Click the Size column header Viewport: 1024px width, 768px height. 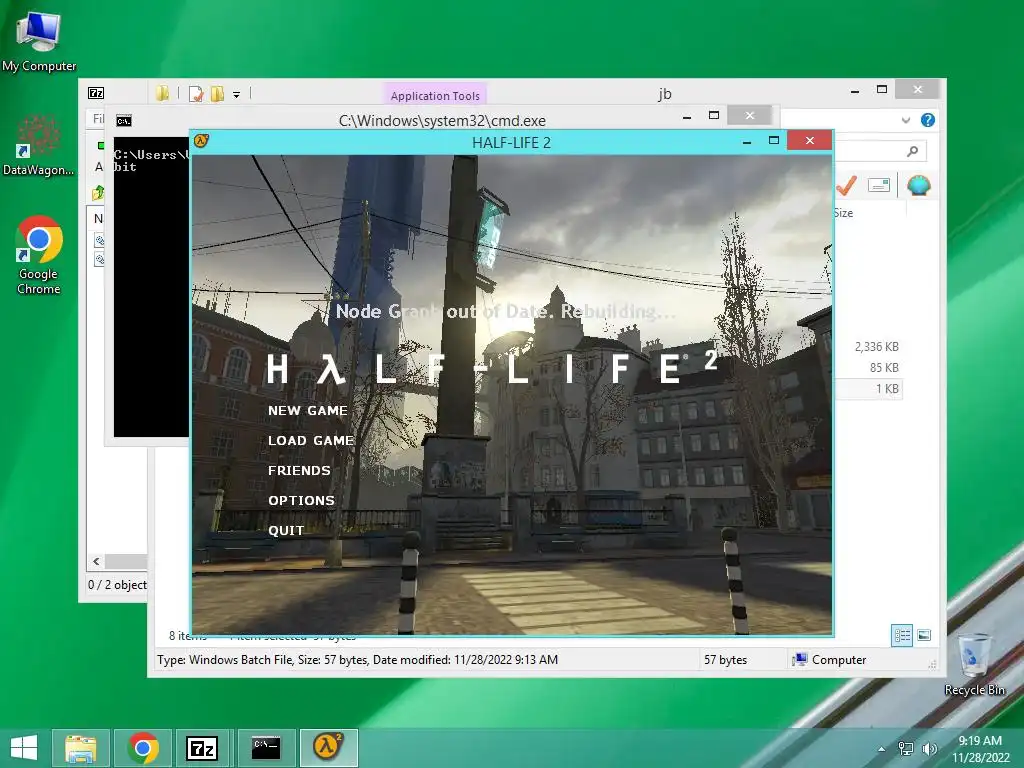(843, 213)
